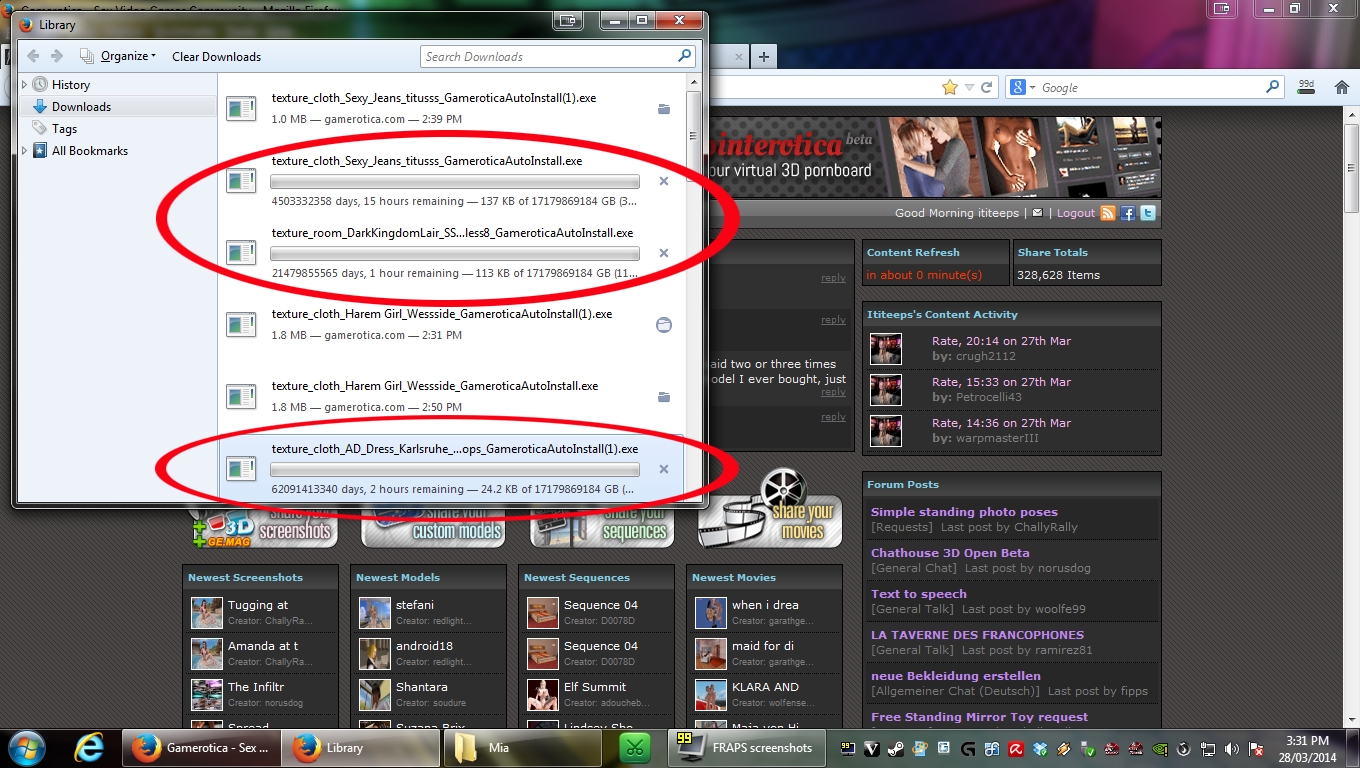
Task: Switch to Library taskbar button
Action: (361, 748)
